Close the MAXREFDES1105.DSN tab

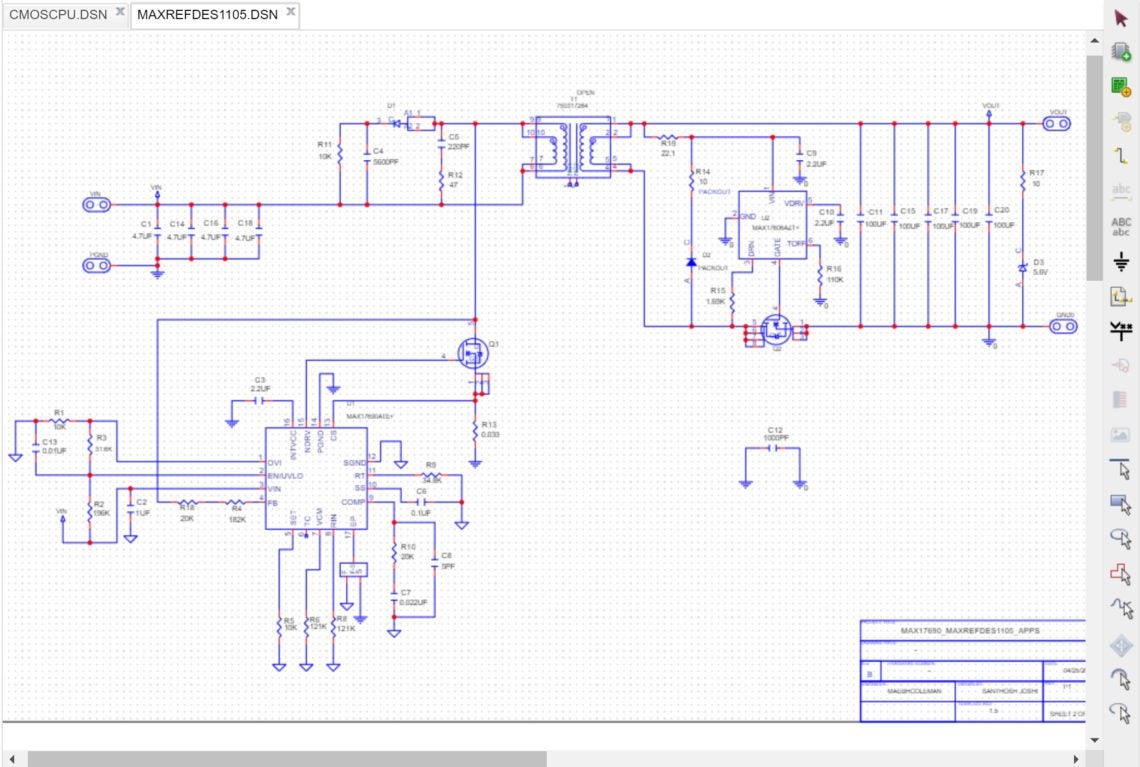290,12
